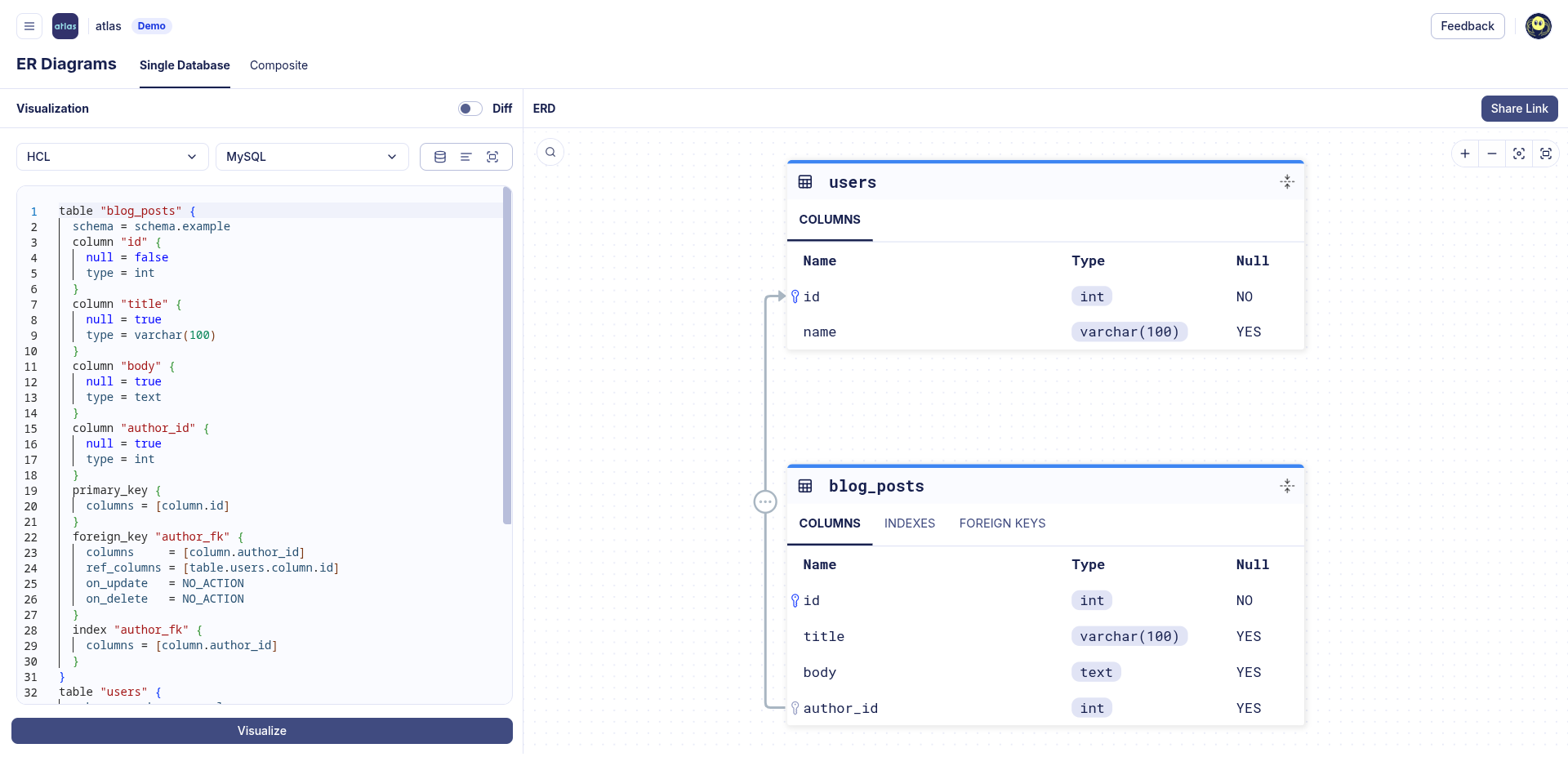The height and width of the screenshot is (757, 1568).
Task: Click the code editor vertical scrollbar
Action: [x=507, y=355]
